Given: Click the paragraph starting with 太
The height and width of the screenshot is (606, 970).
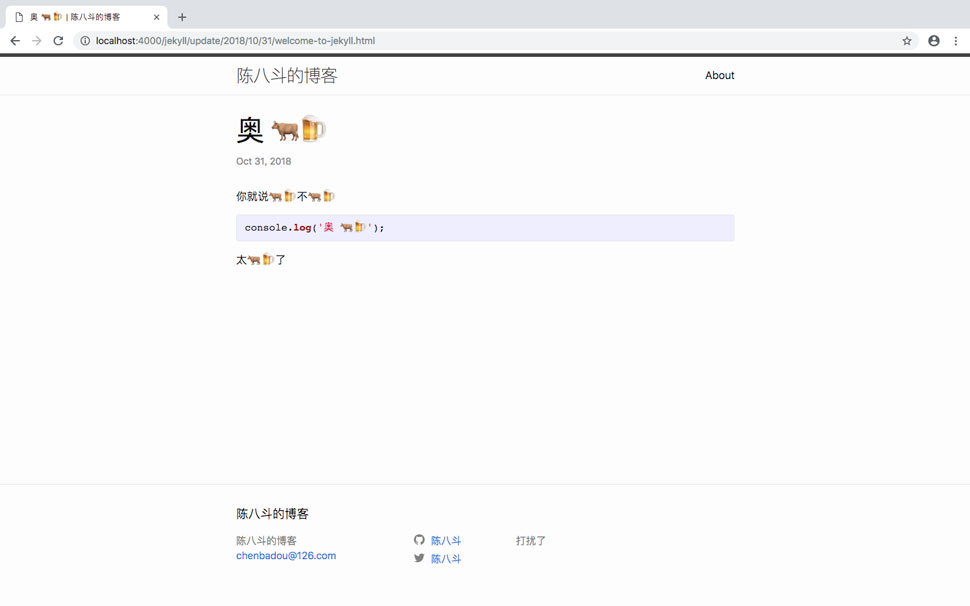Looking at the screenshot, I should tap(260, 260).
